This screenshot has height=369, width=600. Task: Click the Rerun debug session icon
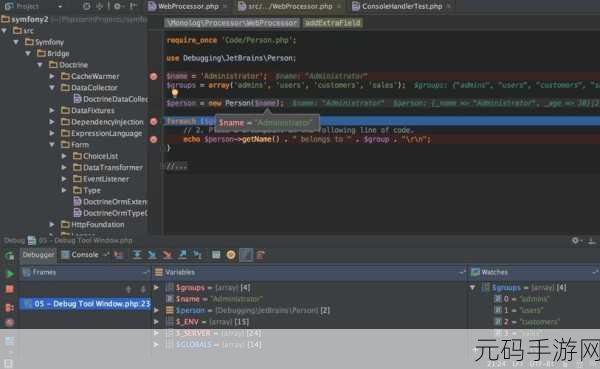[x=9, y=256]
